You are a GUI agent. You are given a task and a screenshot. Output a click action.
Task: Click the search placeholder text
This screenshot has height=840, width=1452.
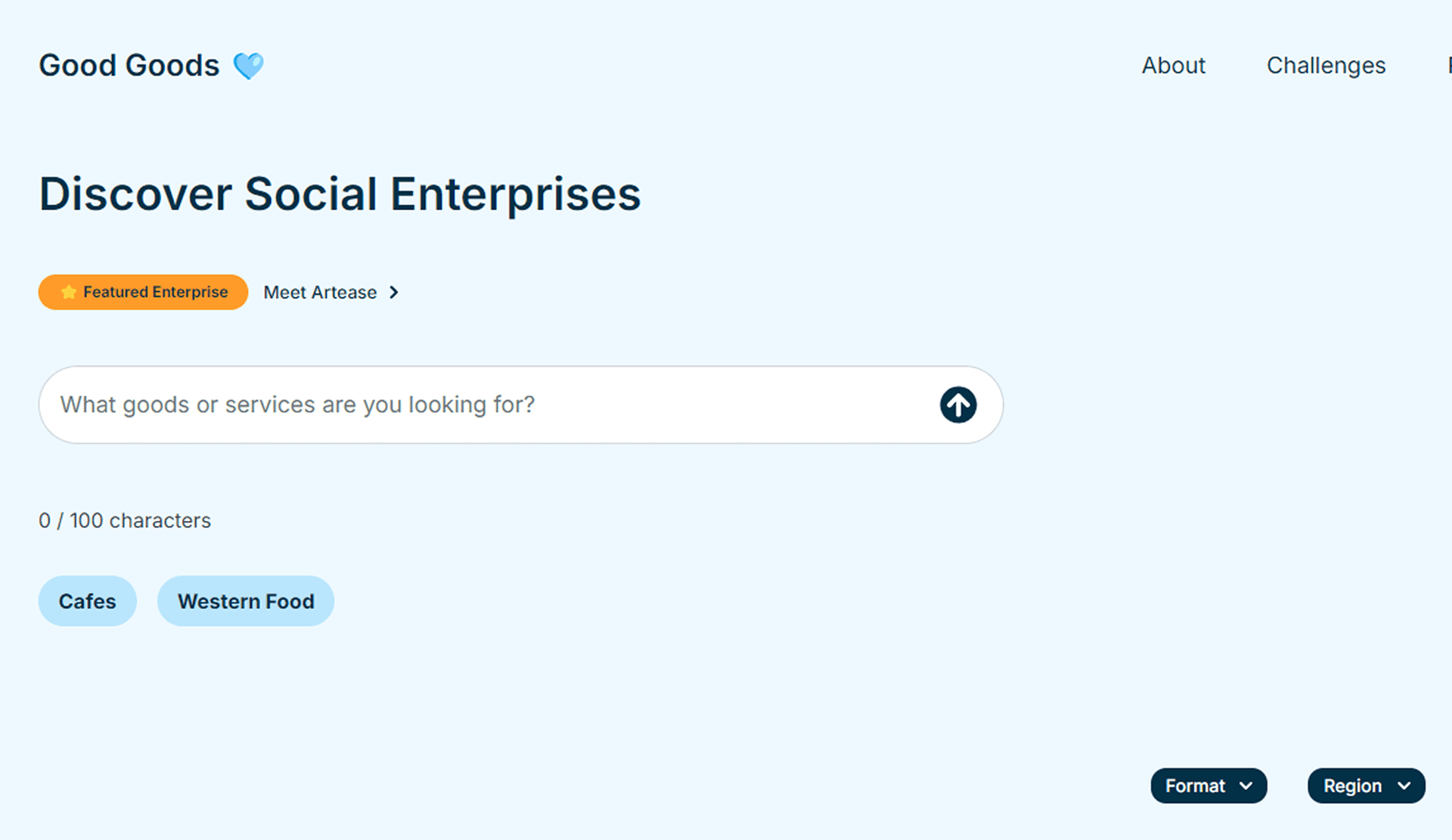point(297,405)
